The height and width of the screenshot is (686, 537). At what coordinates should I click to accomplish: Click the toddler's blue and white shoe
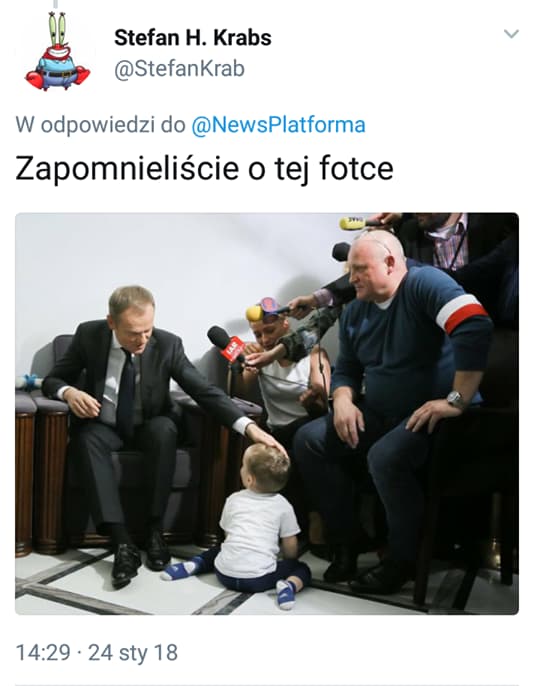[x=285, y=595]
